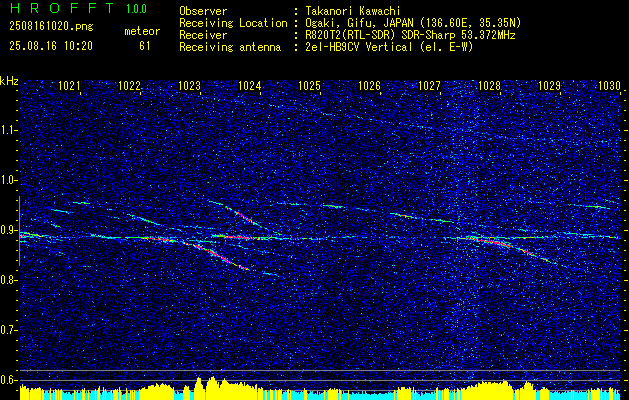The width and height of the screenshot is (629, 400).
Task: Click the 1.0 kHz frequency label
Action: (8, 181)
